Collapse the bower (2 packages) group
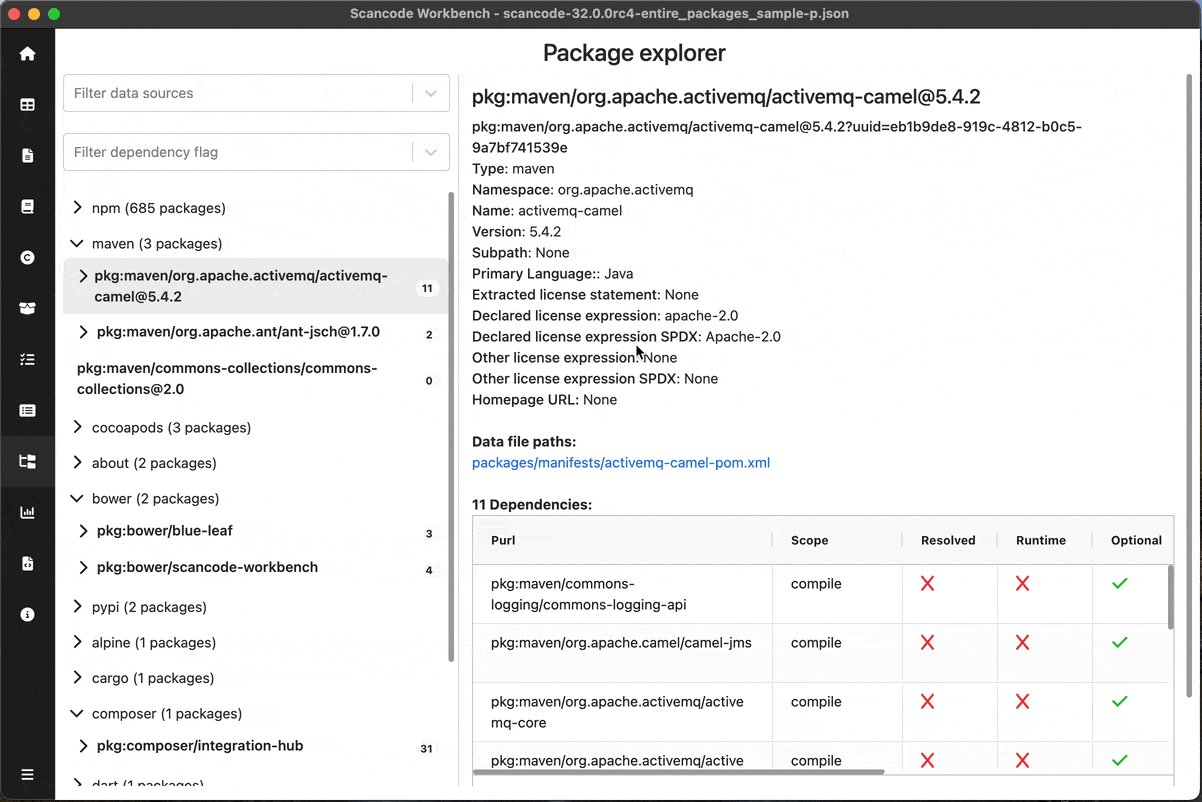 [78, 498]
